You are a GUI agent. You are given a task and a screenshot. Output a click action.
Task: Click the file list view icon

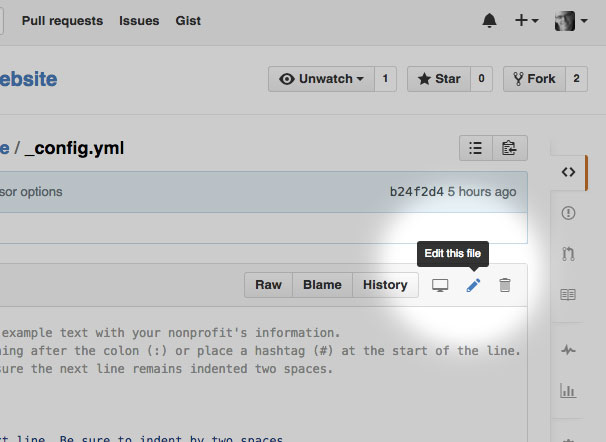click(476, 148)
